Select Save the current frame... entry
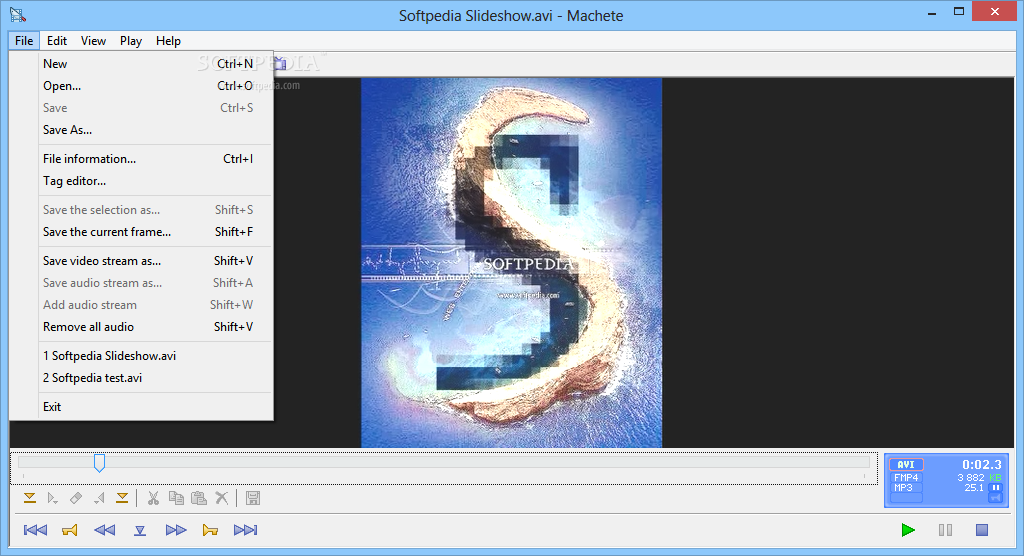This screenshot has width=1024, height=556. (x=155, y=232)
